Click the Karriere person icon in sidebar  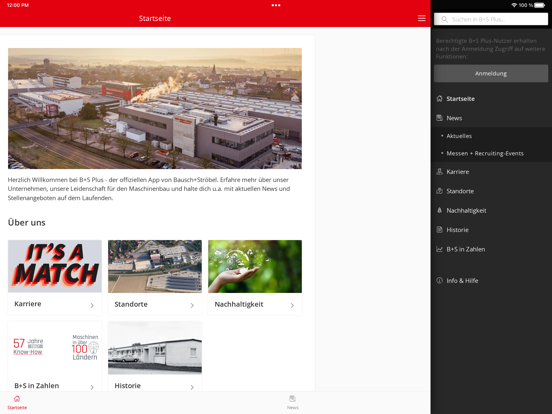[439, 172]
